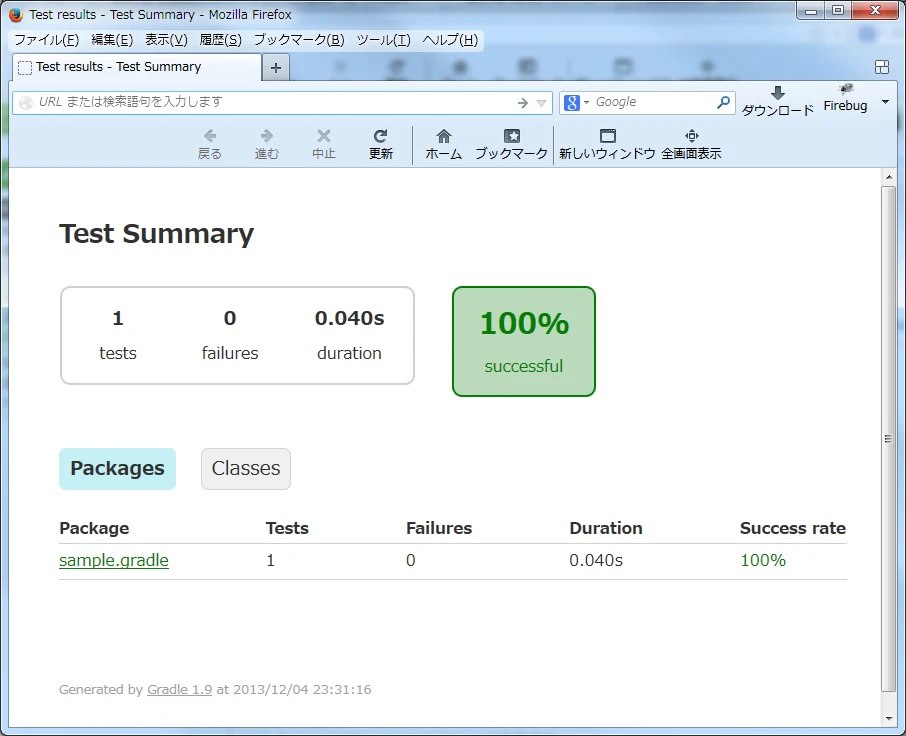Screen dimensions: 906x736
Task: Switch to the Classes tab
Action: pos(246,469)
